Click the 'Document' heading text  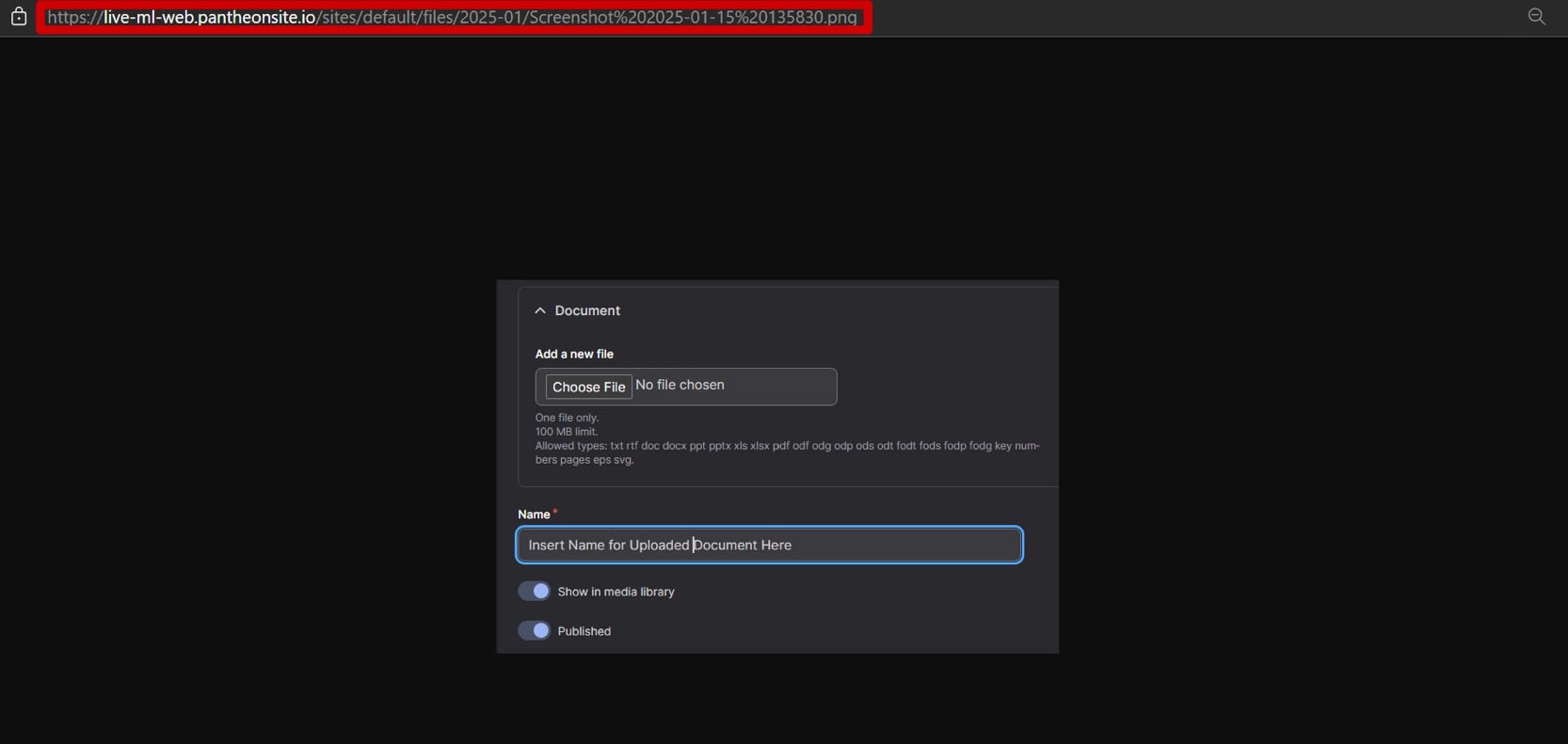click(587, 310)
